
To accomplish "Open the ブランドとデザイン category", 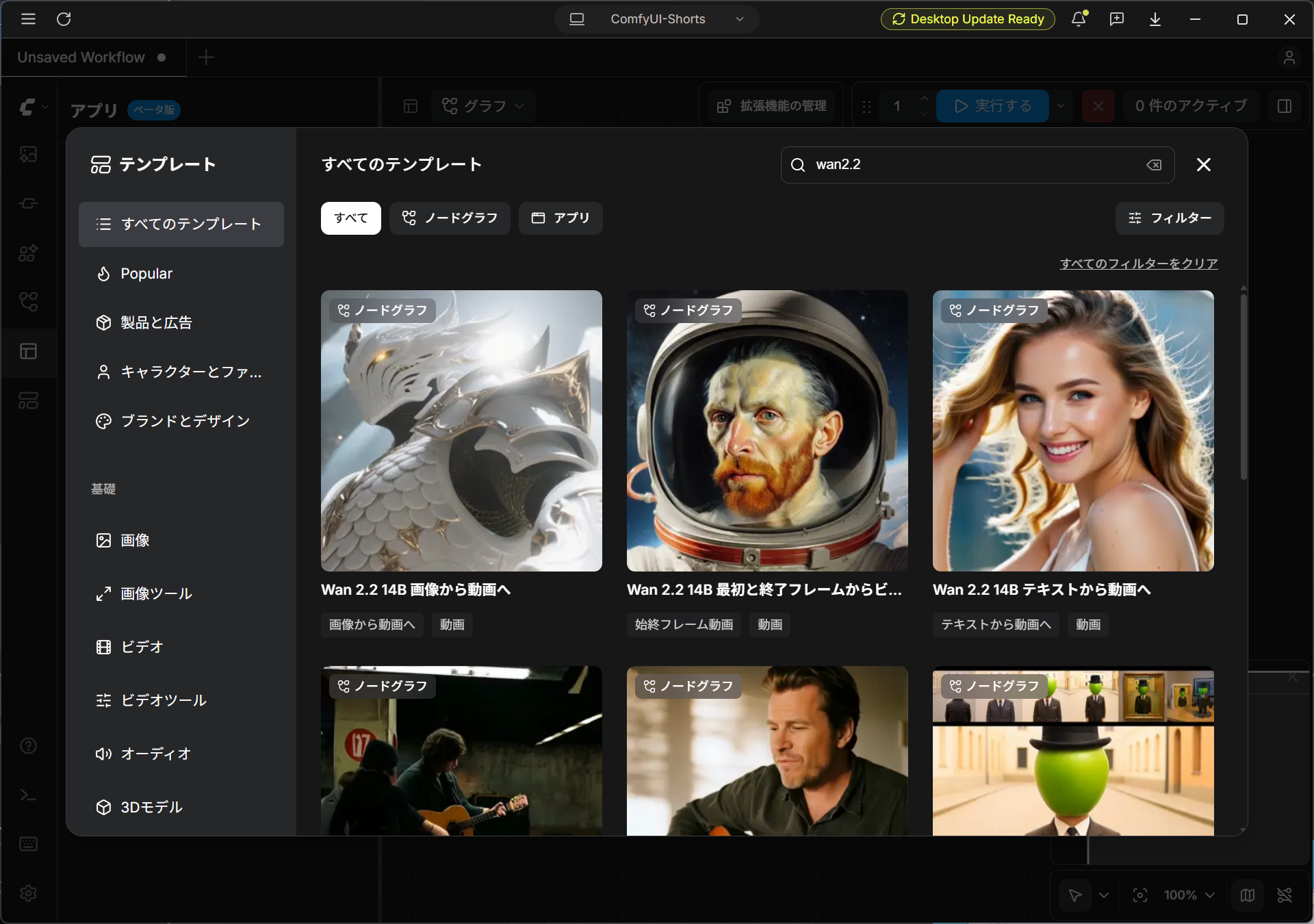I will pyautogui.click(x=181, y=421).
